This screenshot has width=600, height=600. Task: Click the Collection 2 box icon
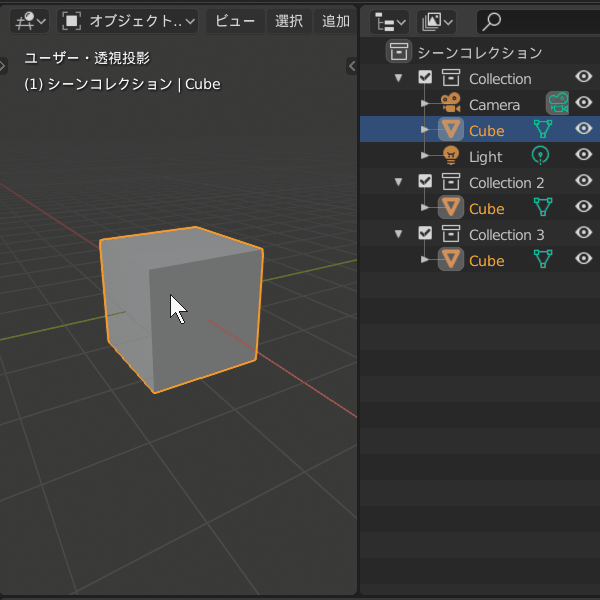pyautogui.click(x=451, y=181)
